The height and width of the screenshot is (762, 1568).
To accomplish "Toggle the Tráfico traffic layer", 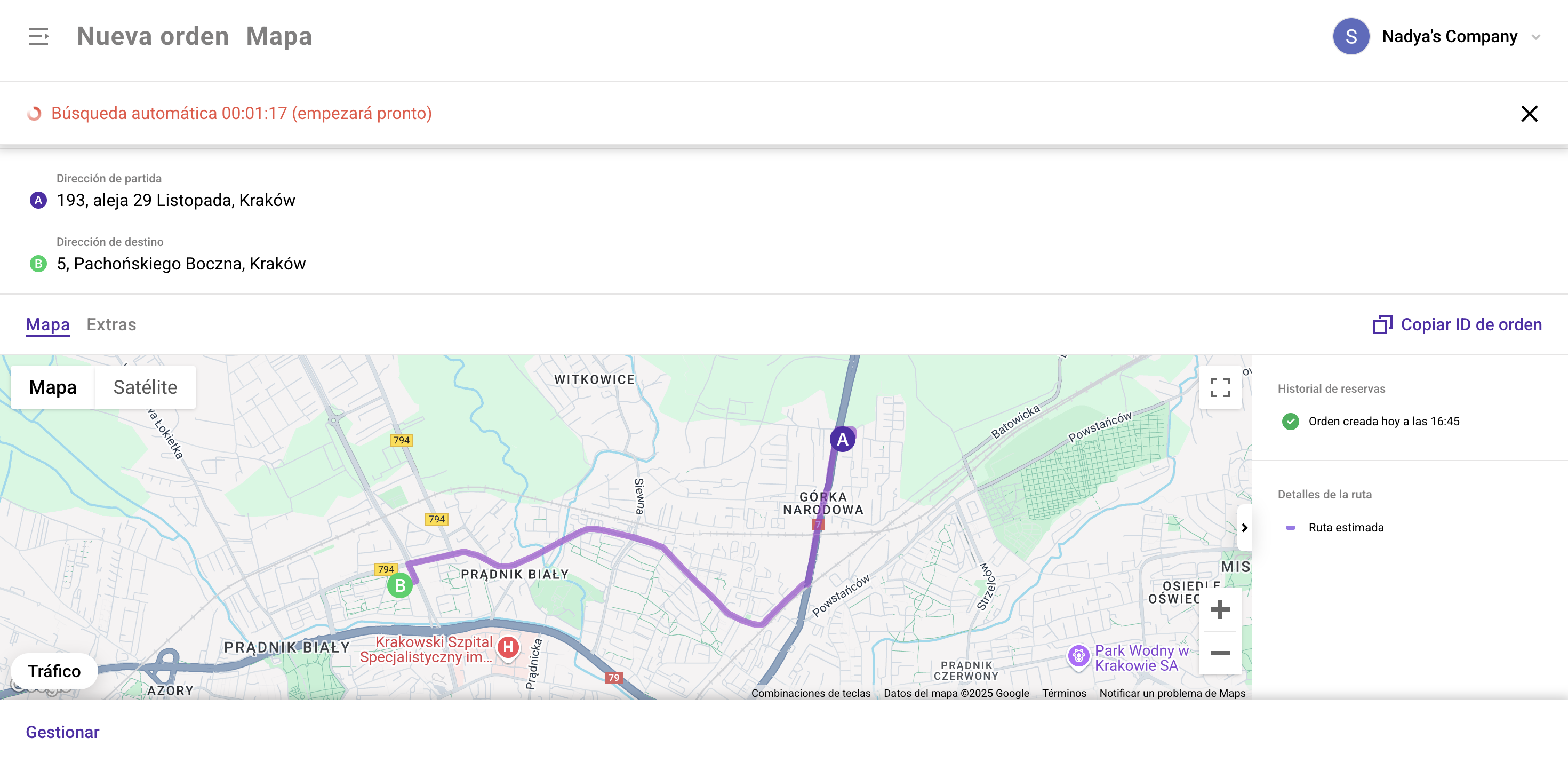I will pyautogui.click(x=54, y=671).
